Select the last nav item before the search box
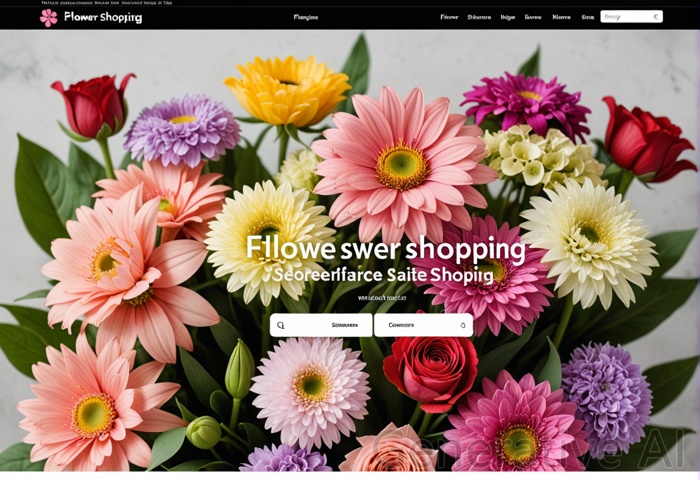 click(x=587, y=17)
